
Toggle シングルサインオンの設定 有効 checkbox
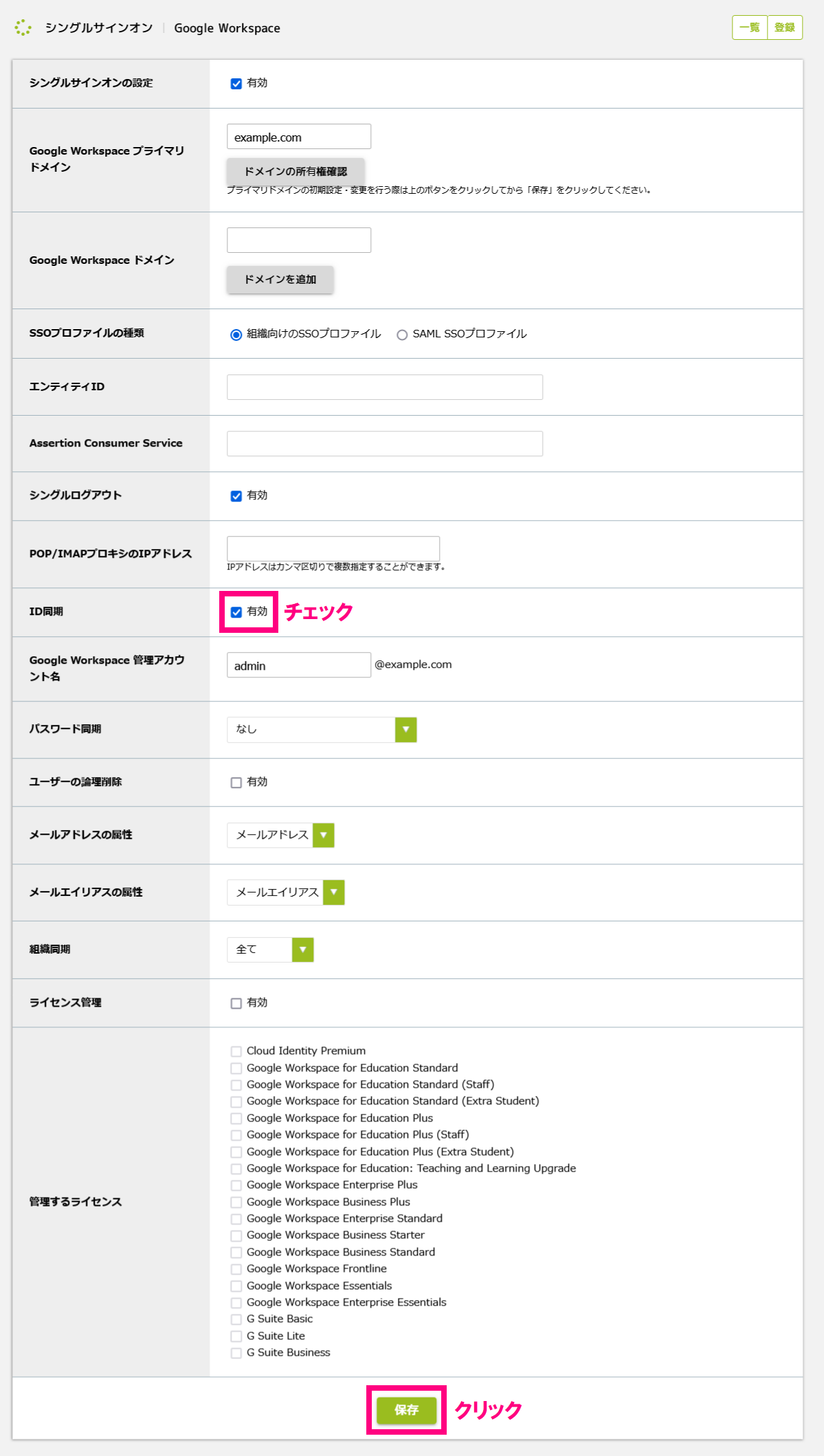tap(236, 84)
